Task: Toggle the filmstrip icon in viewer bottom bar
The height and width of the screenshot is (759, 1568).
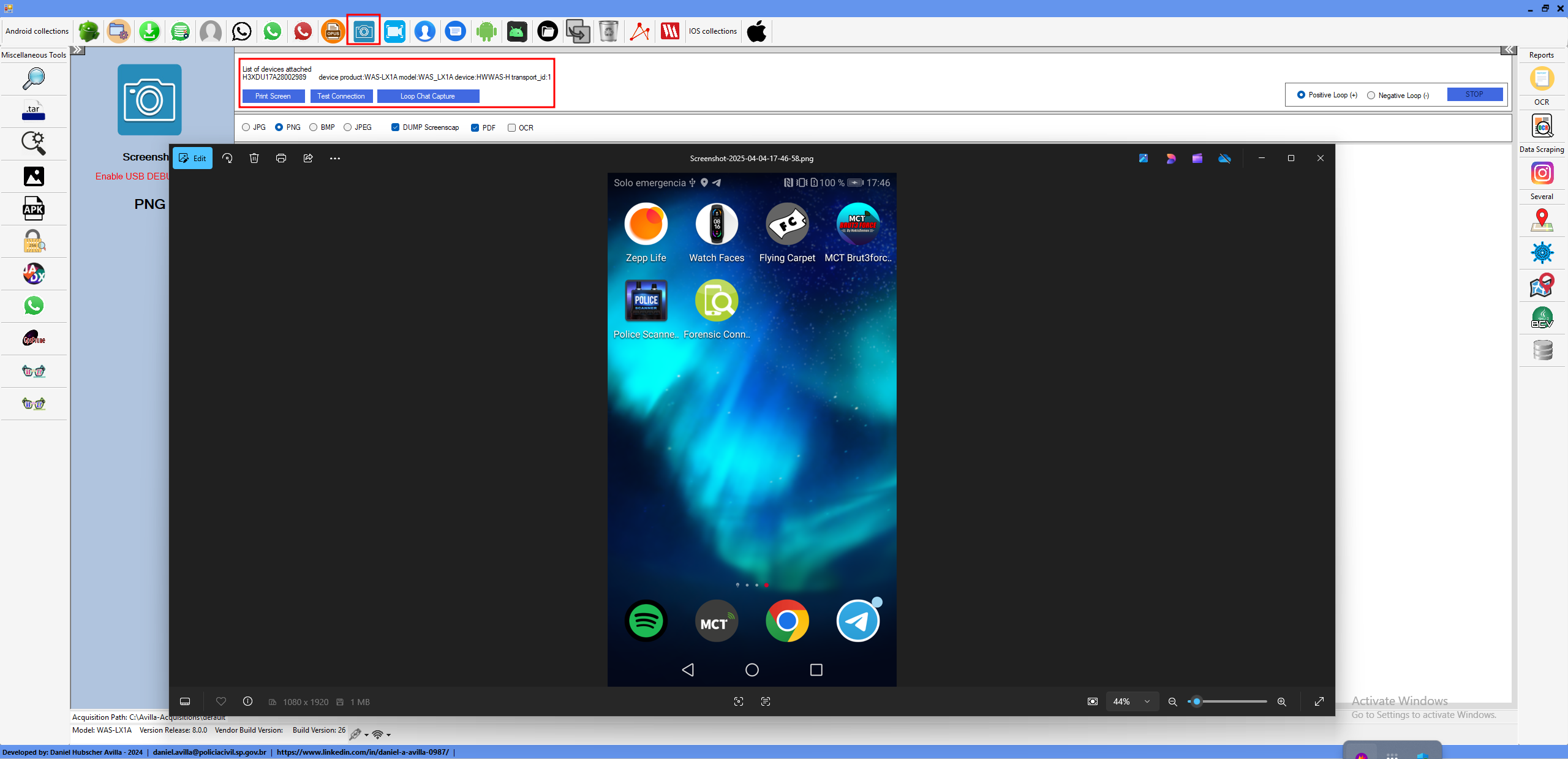Action: point(185,701)
